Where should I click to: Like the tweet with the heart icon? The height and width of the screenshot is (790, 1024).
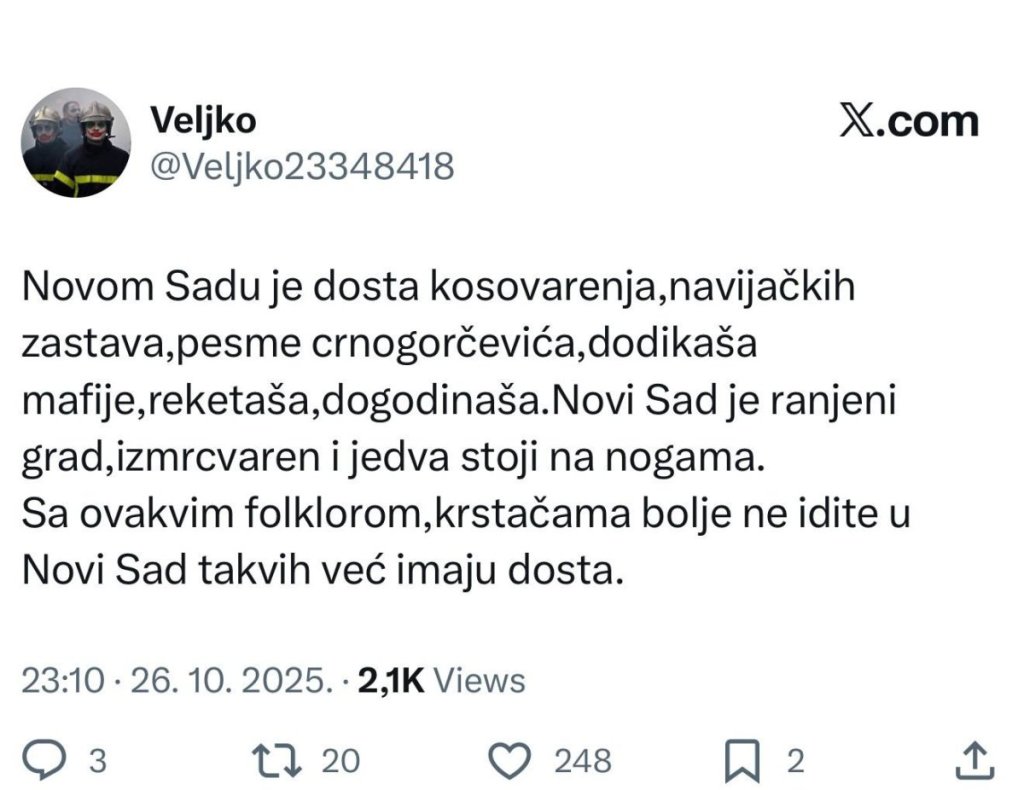click(514, 760)
